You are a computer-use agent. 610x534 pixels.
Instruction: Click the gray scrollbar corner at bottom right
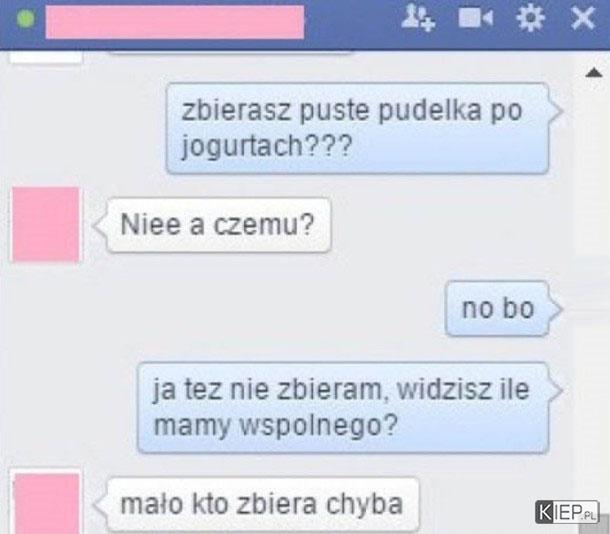pyautogui.click(x=594, y=524)
